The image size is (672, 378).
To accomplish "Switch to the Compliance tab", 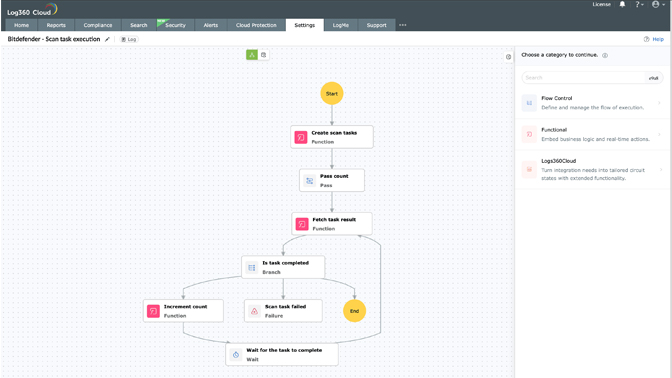I will pos(98,25).
